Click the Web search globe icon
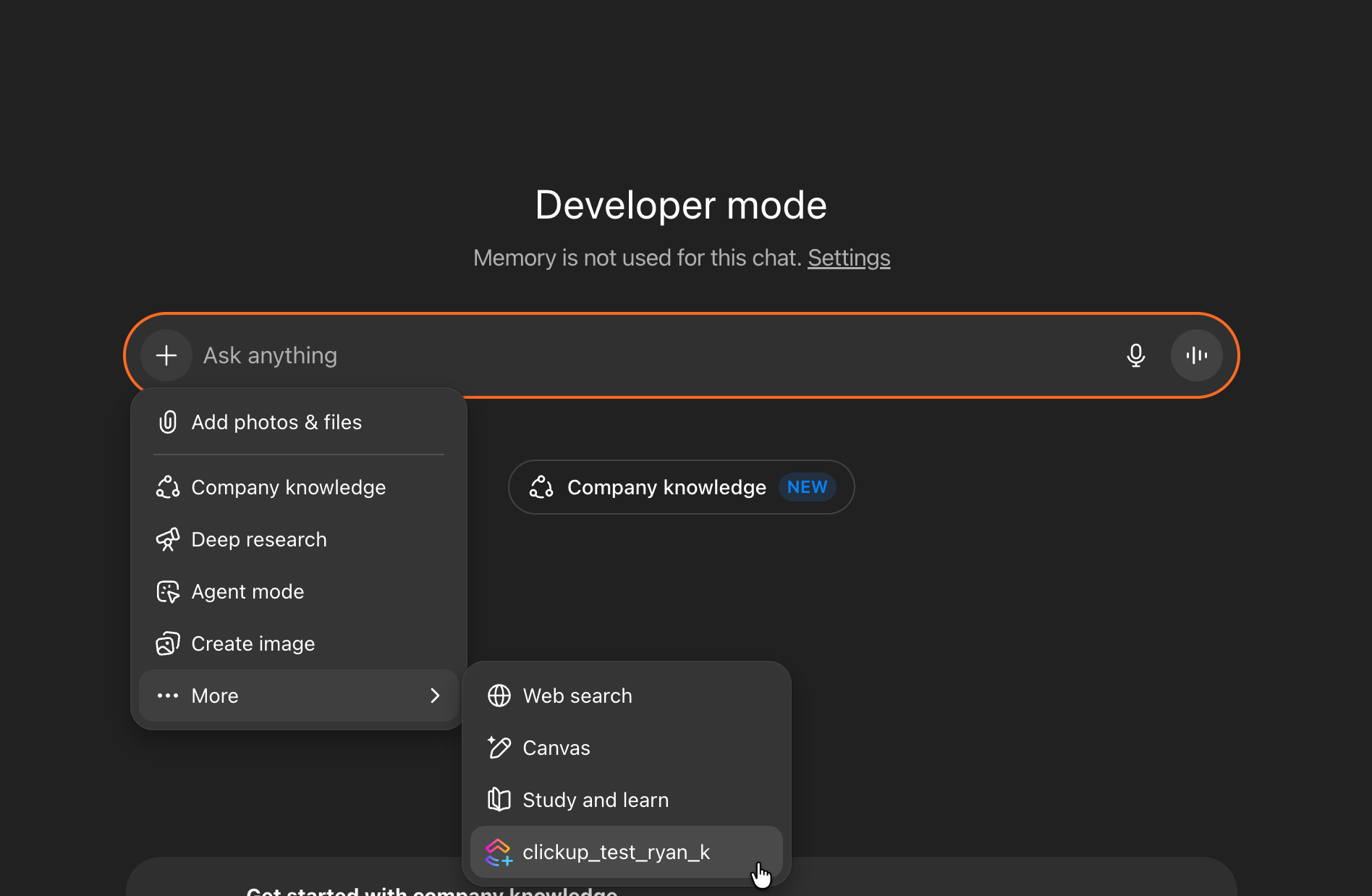The height and width of the screenshot is (896, 1372). click(499, 696)
